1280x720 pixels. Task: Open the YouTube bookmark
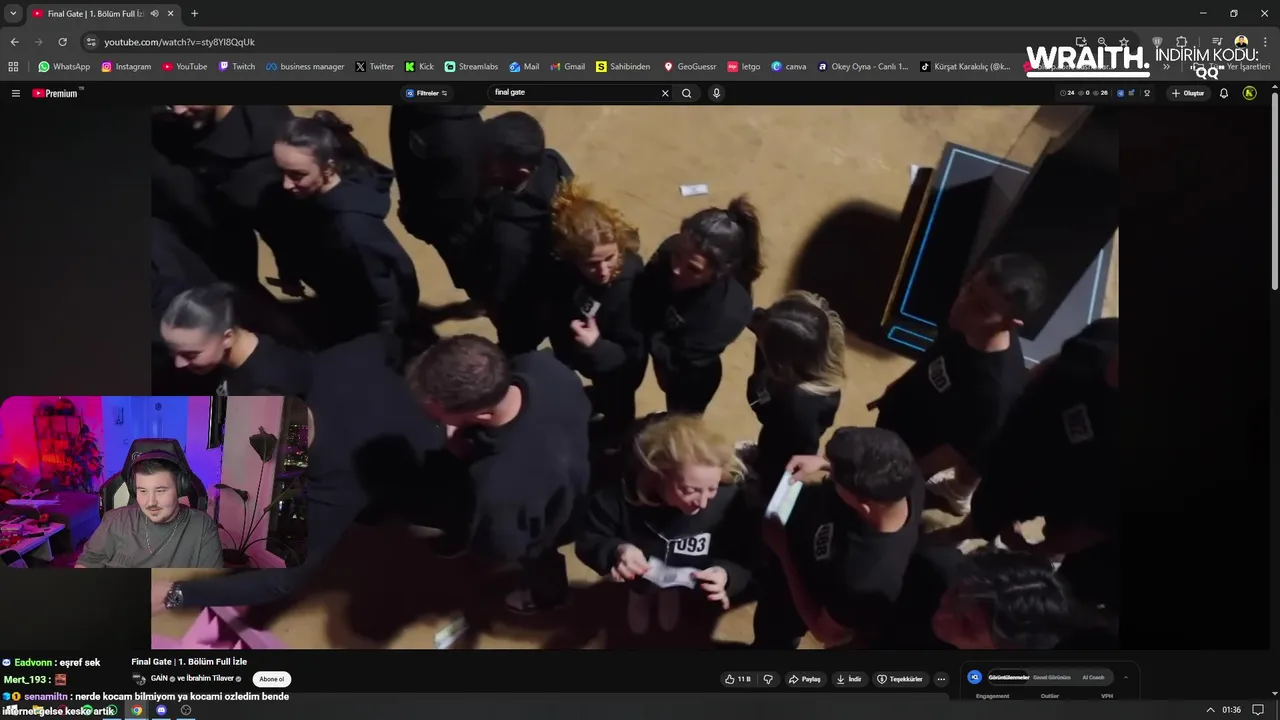pyautogui.click(x=185, y=67)
